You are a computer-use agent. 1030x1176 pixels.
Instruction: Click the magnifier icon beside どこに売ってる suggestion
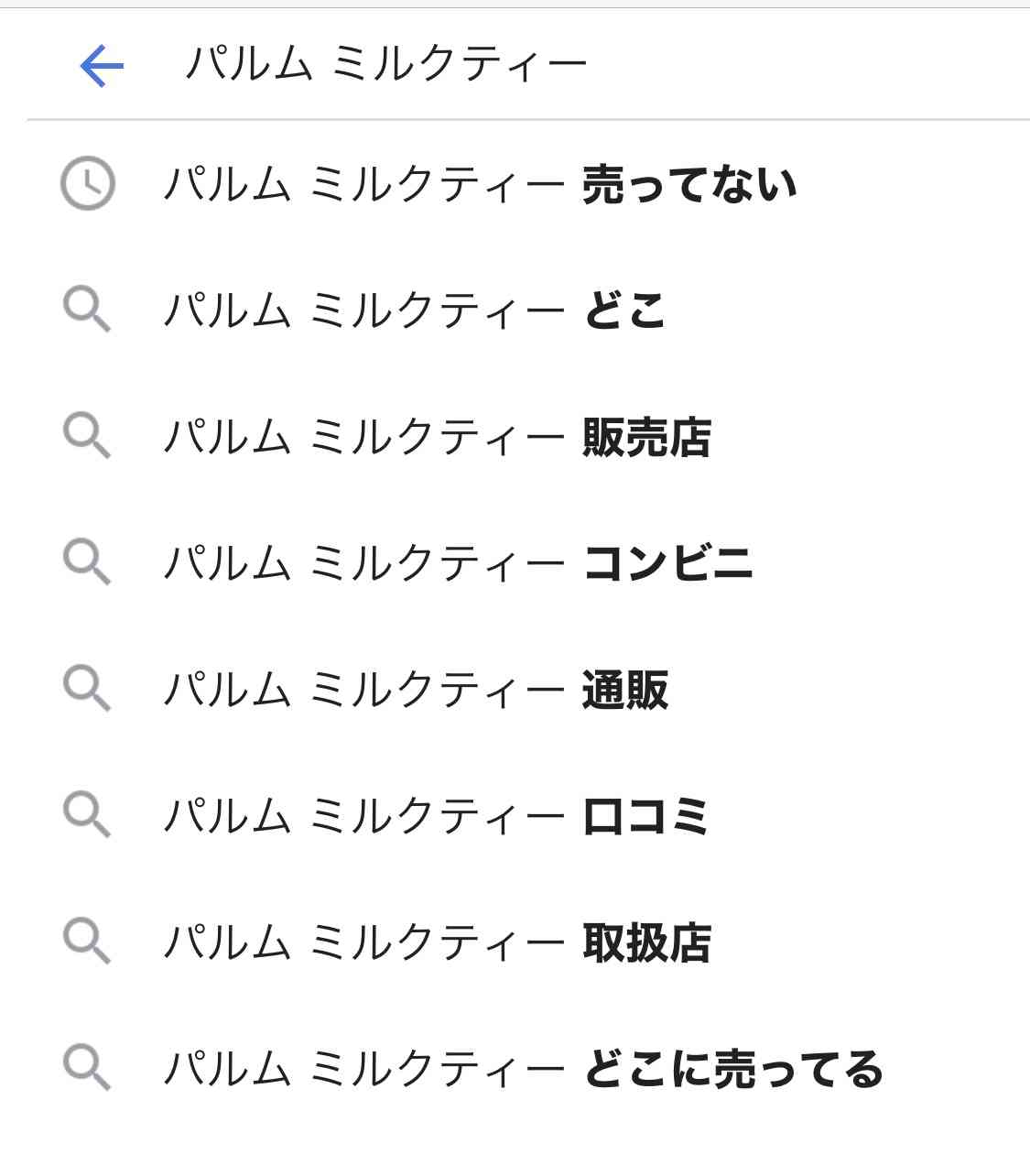point(87,1068)
